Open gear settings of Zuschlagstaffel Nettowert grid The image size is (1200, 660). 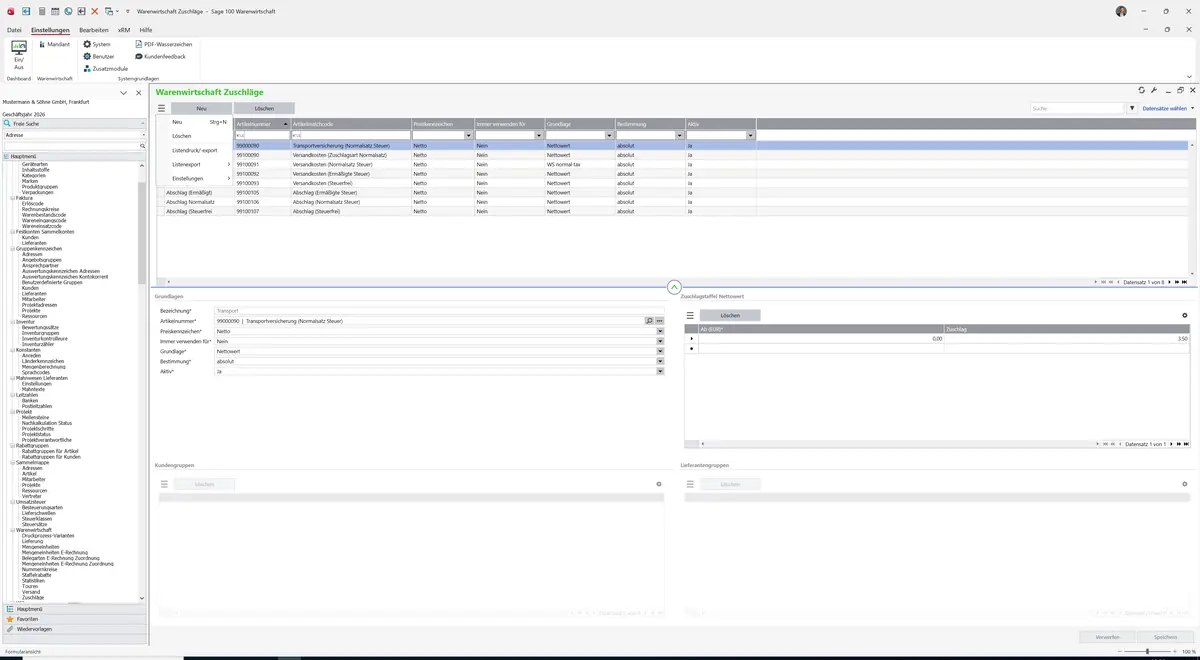[1185, 315]
